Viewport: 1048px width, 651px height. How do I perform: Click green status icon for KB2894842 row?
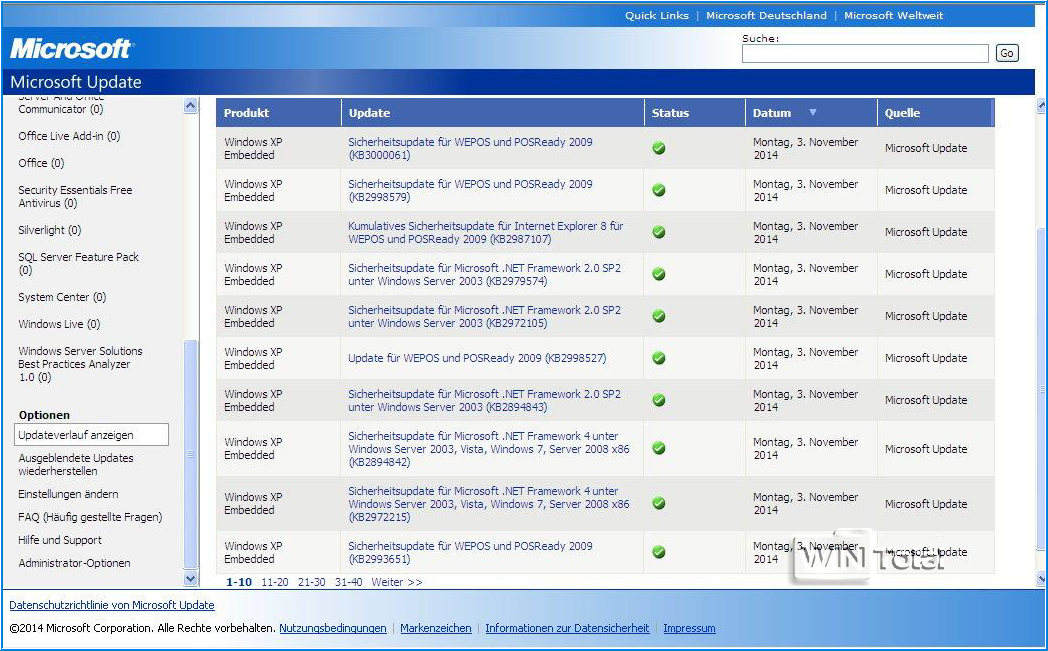[x=659, y=448]
